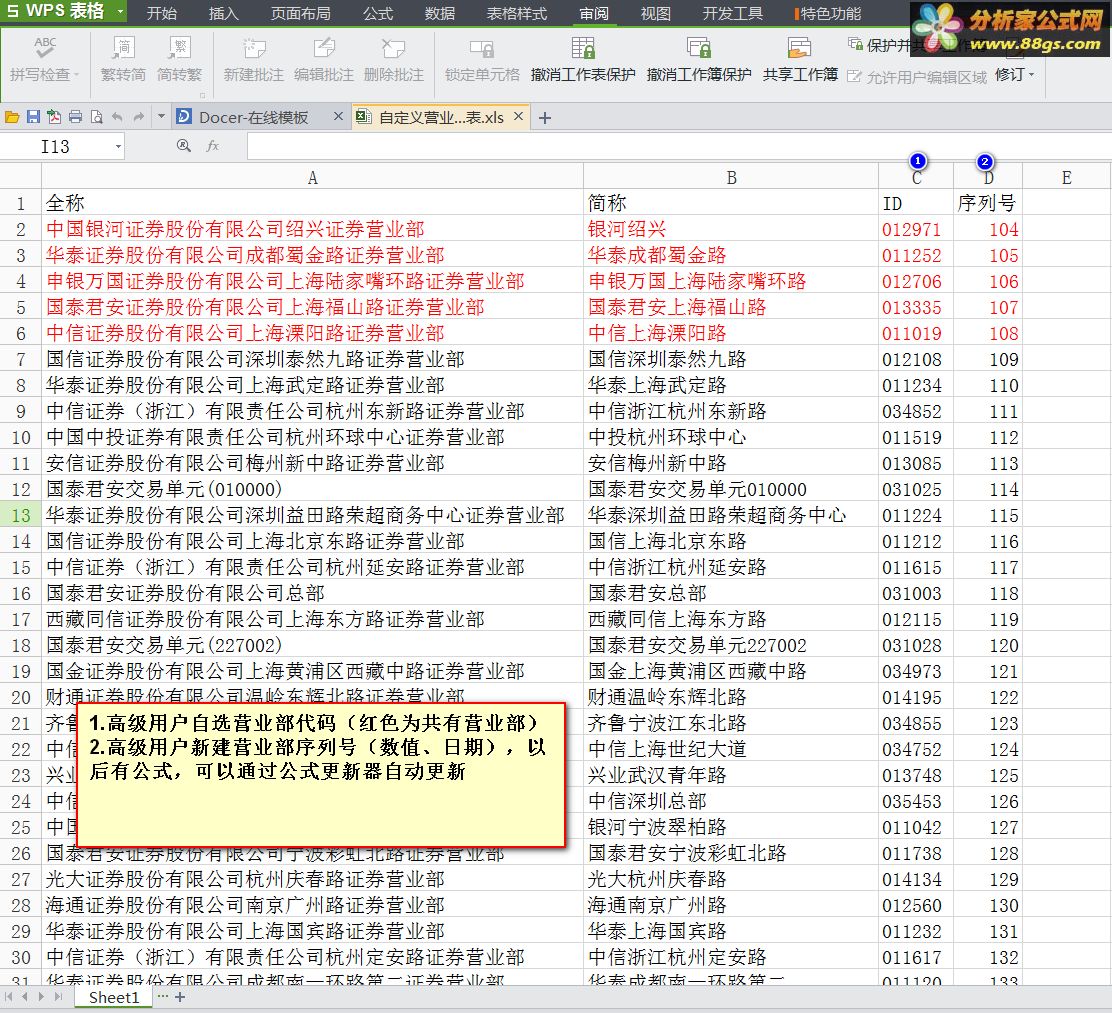Image resolution: width=1112 pixels, height=1013 pixels.
Task: Click the lock cell icon
Action: [482, 48]
